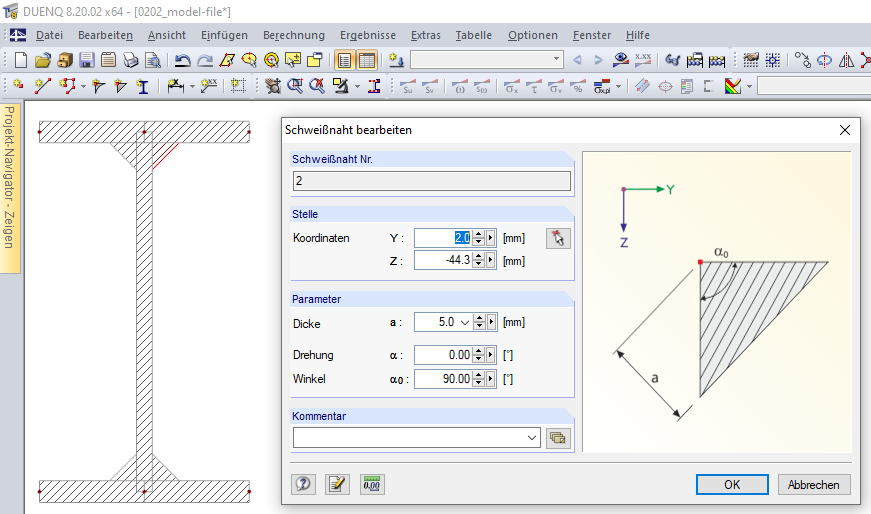This screenshot has height=514, width=871.
Task: Toggle the table view icon
Action: tap(367, 60)
